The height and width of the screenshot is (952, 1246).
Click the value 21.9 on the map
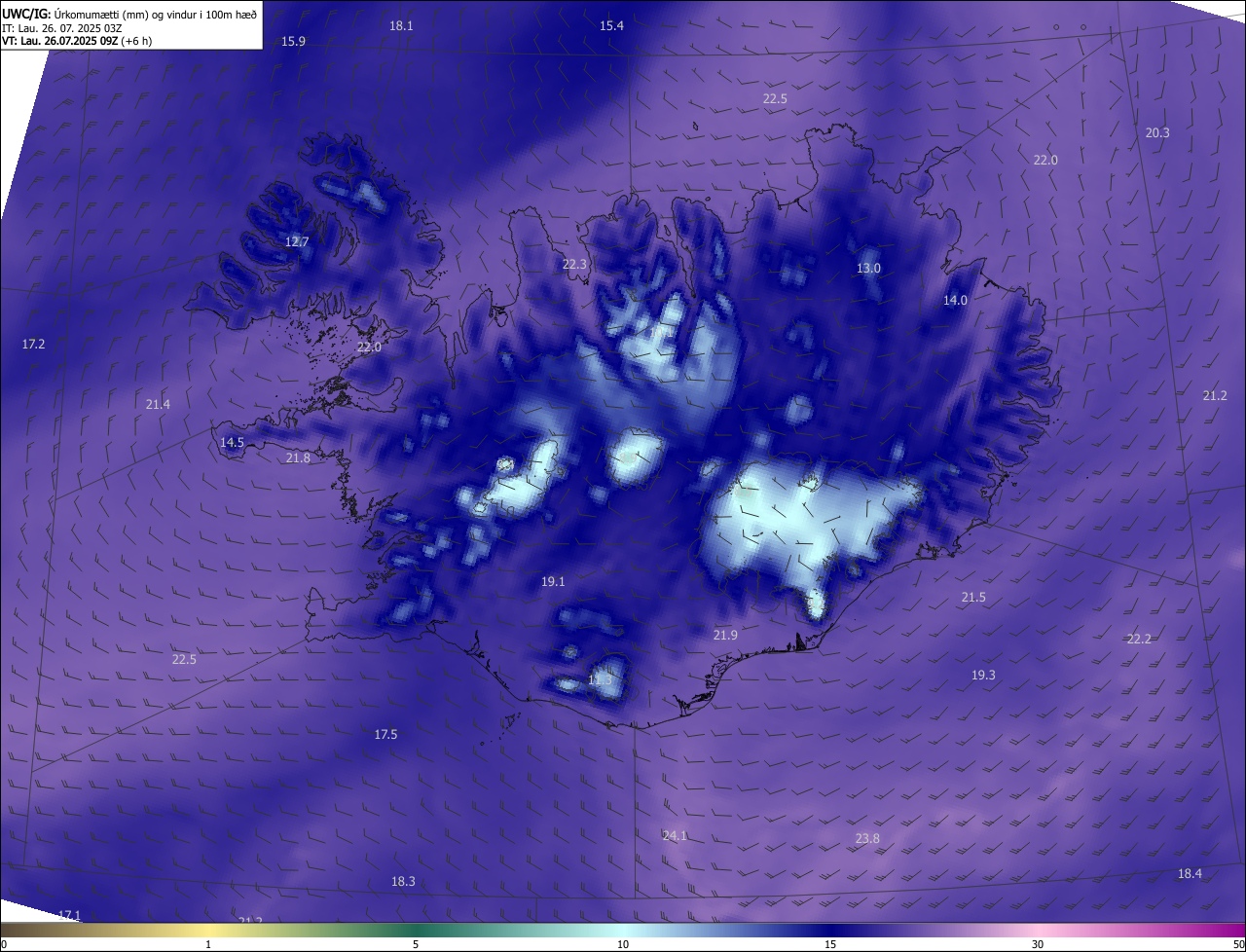point(725,635)
